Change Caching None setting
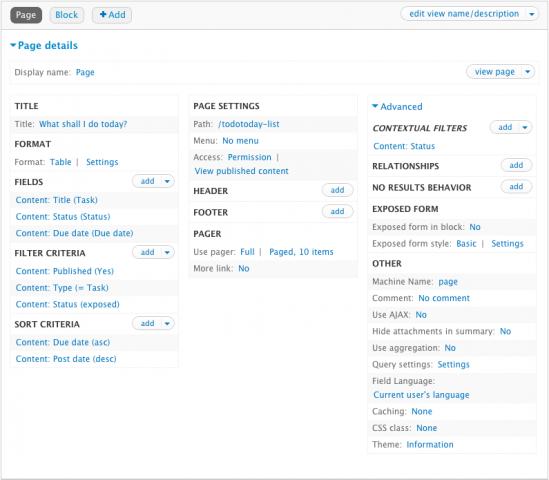Image resolution: width=549 pixels, height=480 pixels. click(422, 411)
